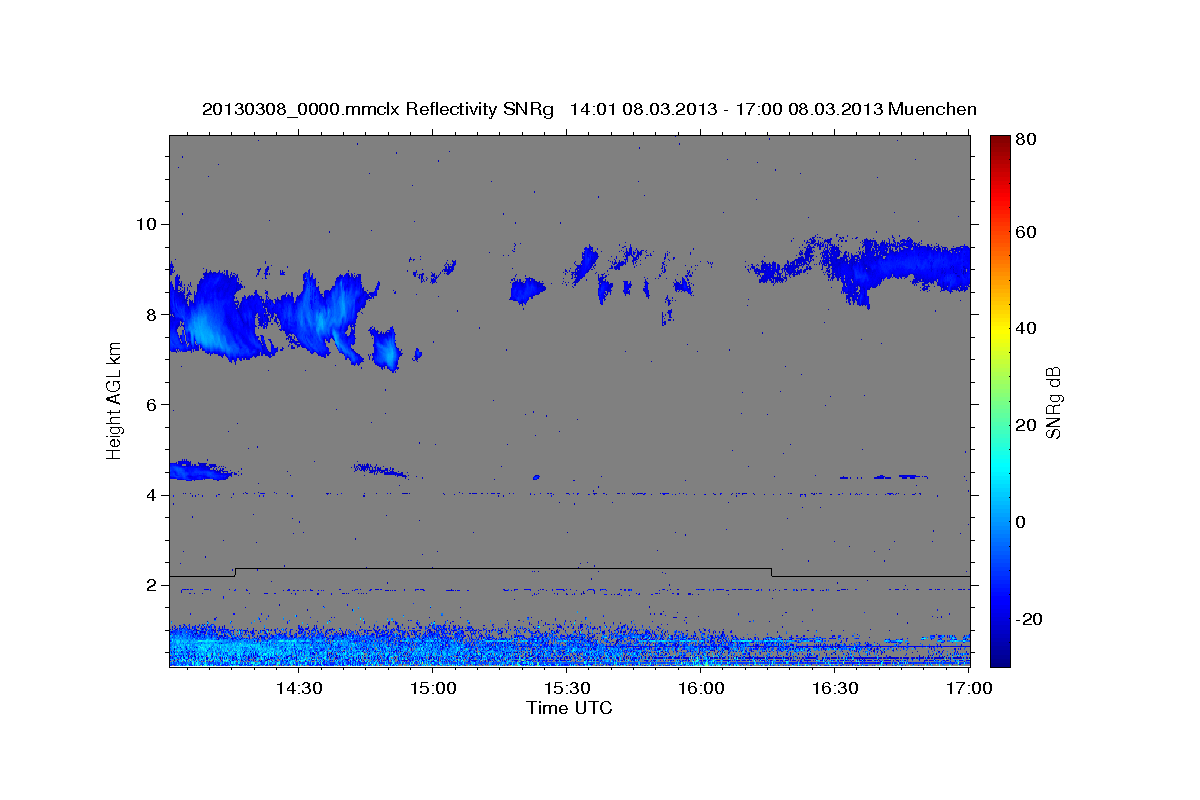Click the colorbar value 80
Screen dimensions: 1200x800
[1028, 140]
